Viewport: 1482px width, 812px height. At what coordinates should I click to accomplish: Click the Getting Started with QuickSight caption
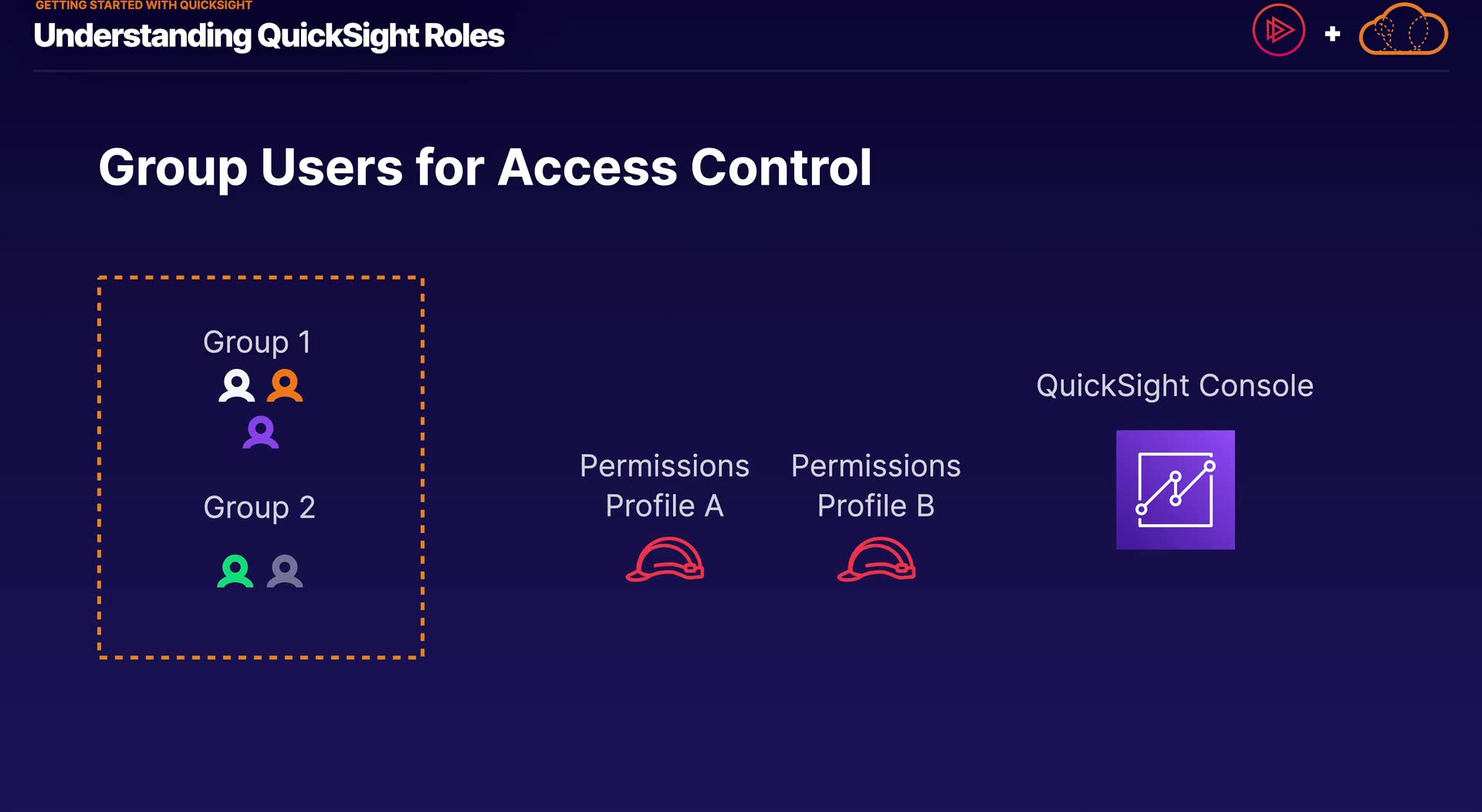pyautogui.click(x=144, y=5)
